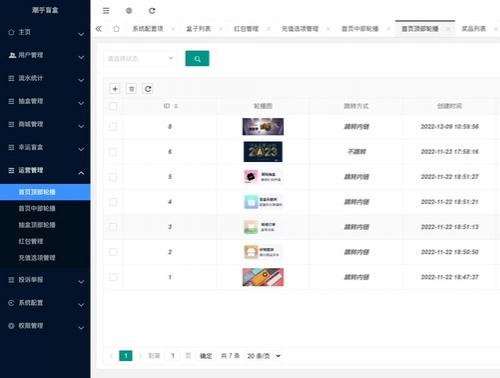Click the page number jump input field
Image resolution: width=500 pixels, height=378 pixels.
tap(173, 356)
